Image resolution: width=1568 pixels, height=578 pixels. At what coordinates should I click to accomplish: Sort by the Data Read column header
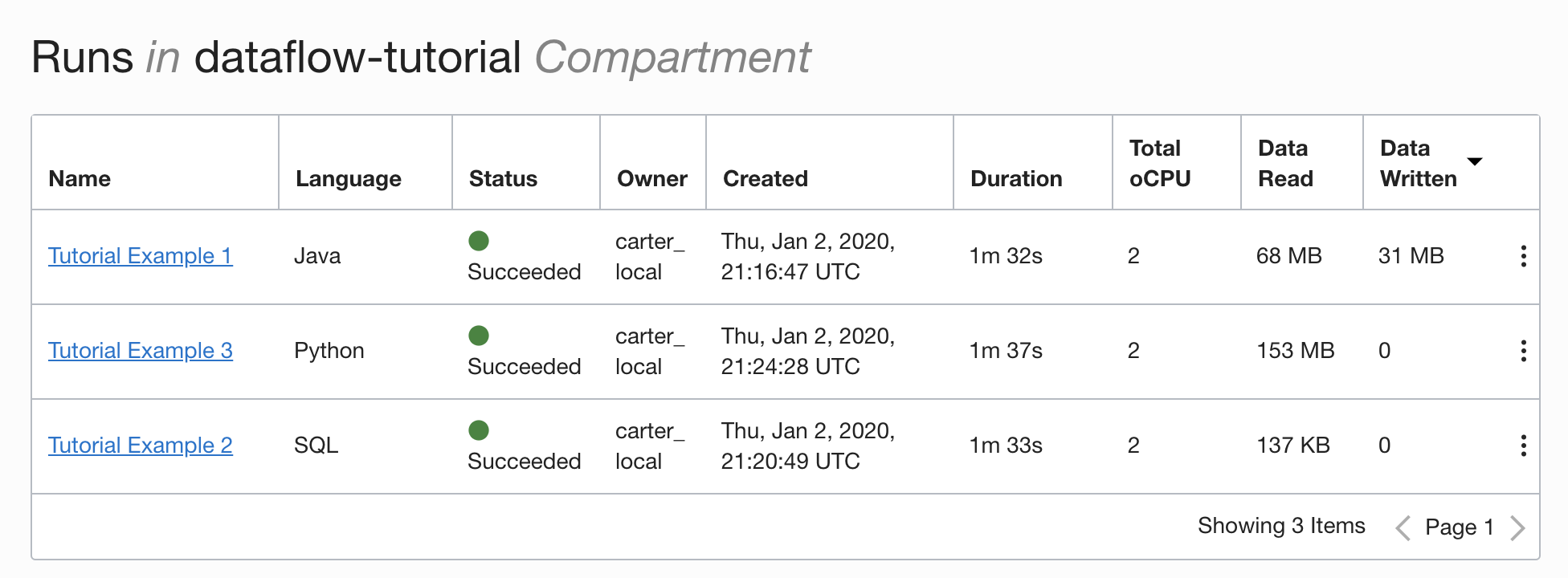1285,164
